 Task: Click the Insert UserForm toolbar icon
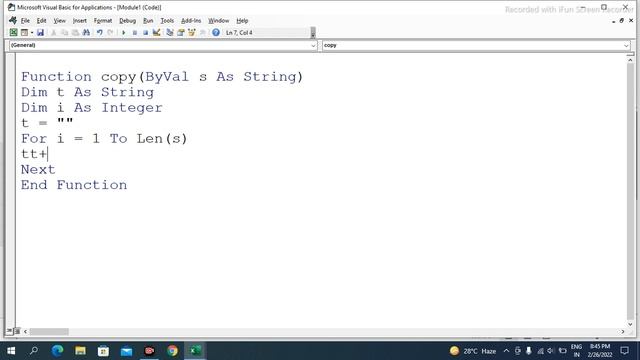tap(24, 32)
